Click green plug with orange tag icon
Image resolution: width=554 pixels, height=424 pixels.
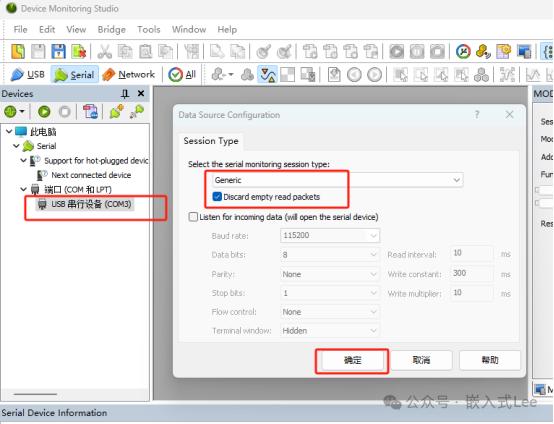click(x=117, y=112)
